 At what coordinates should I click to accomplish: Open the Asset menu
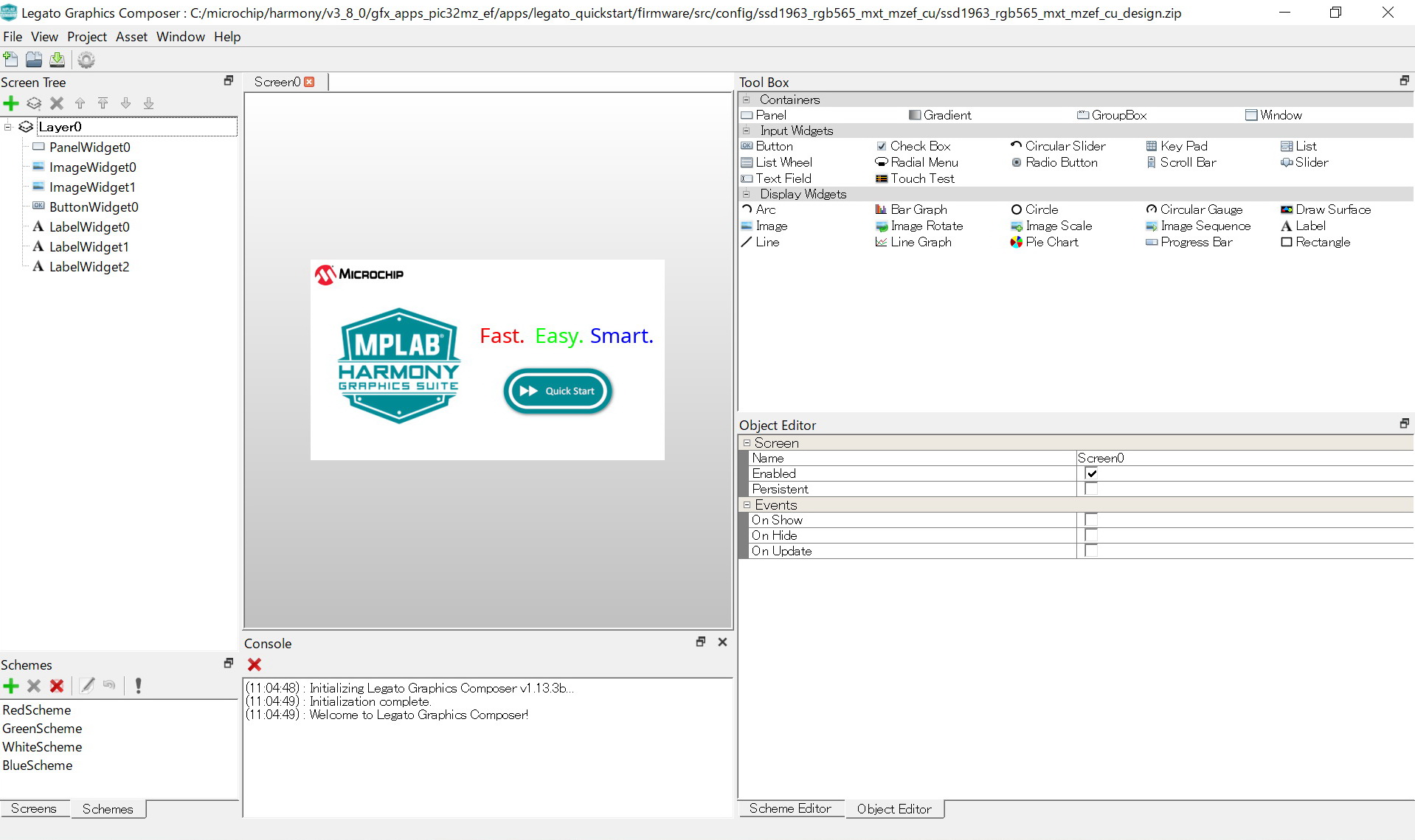coord(131,37)
